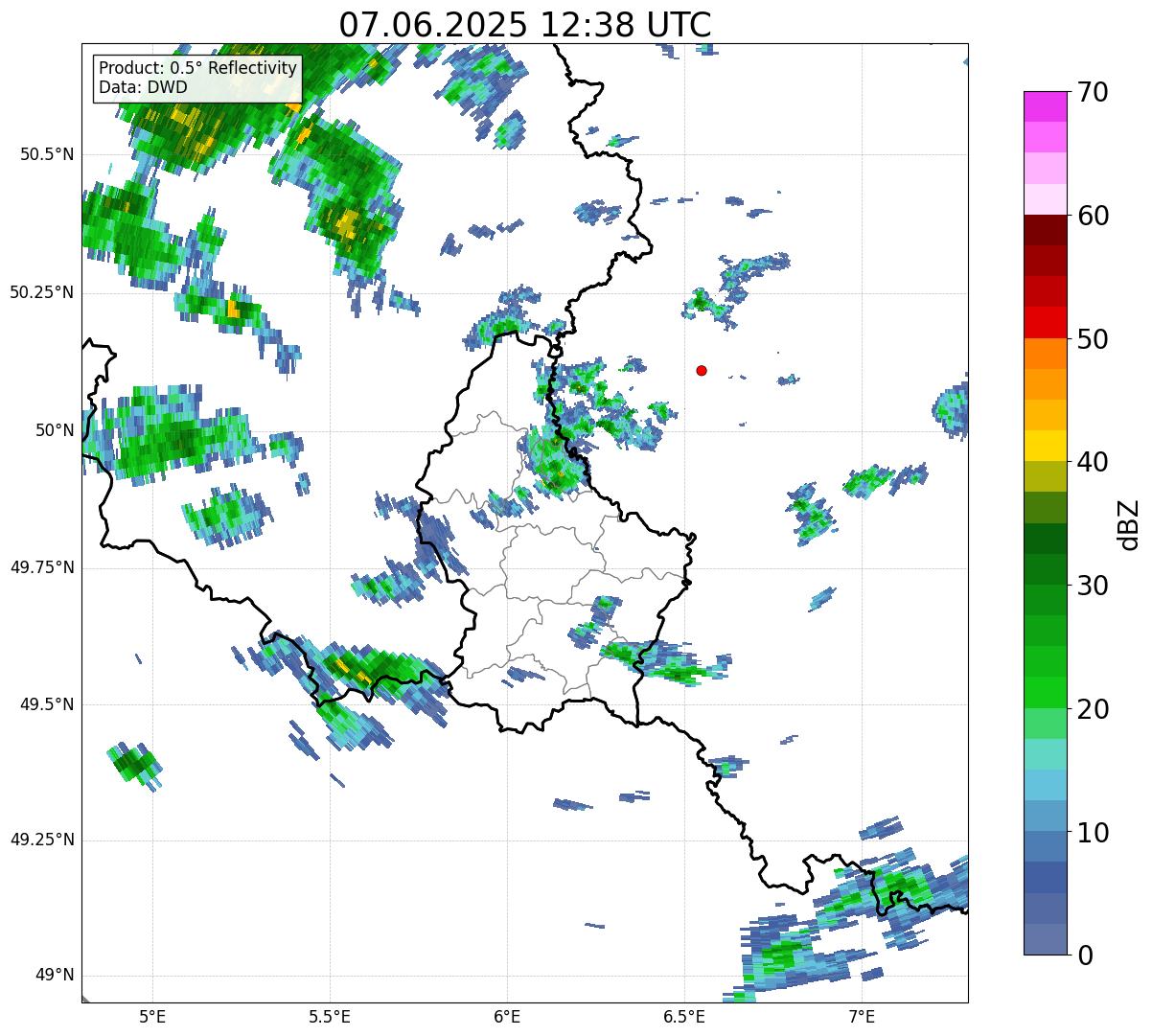Viewport: 1152px width, 1036px height.
Task: Click the longitude label 7°E
Action: [862, 1016]
